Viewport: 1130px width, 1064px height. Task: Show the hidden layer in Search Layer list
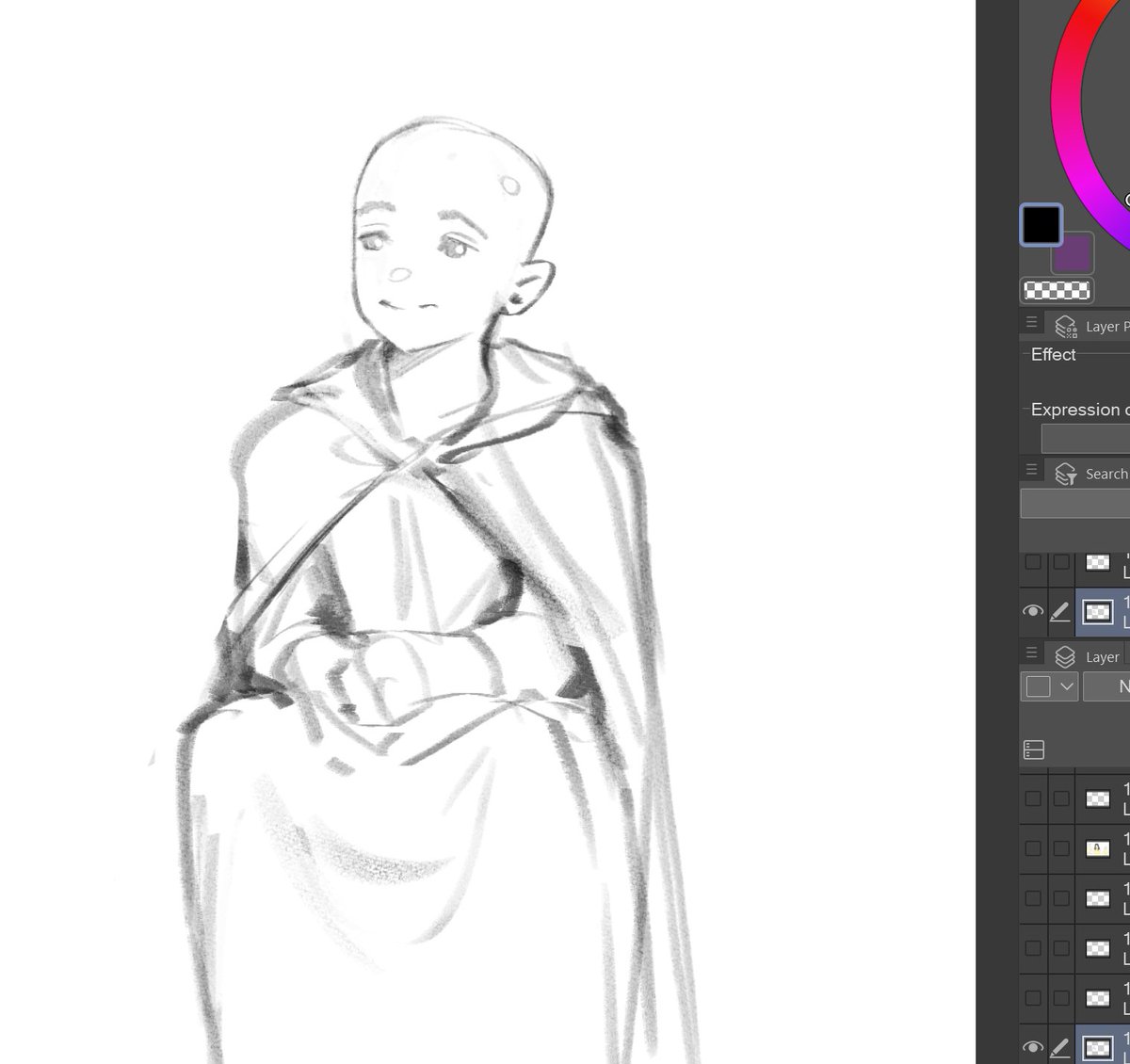[1033, 562]
